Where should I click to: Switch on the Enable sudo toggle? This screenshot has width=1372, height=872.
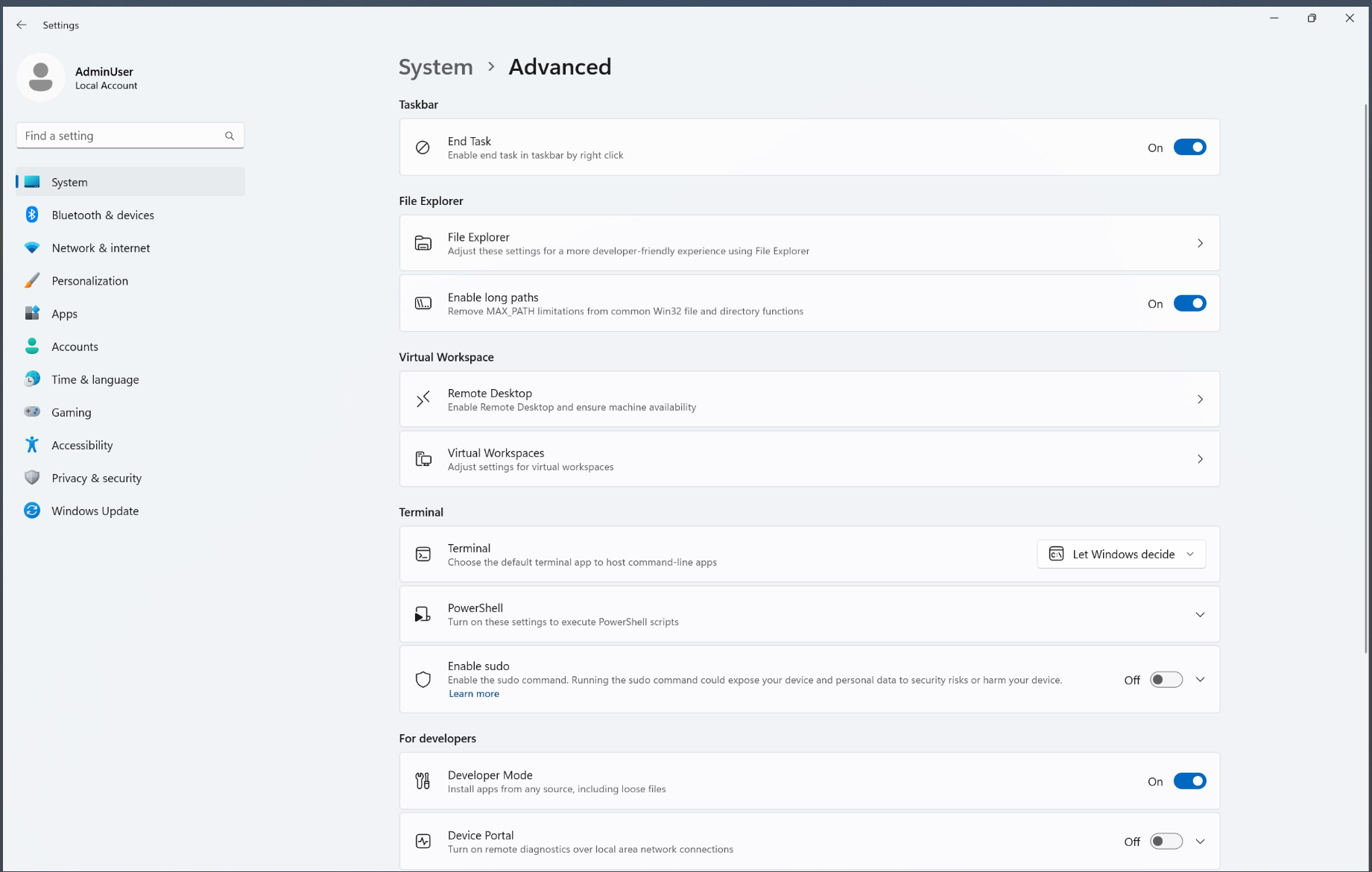click(x=1166, y=680)
